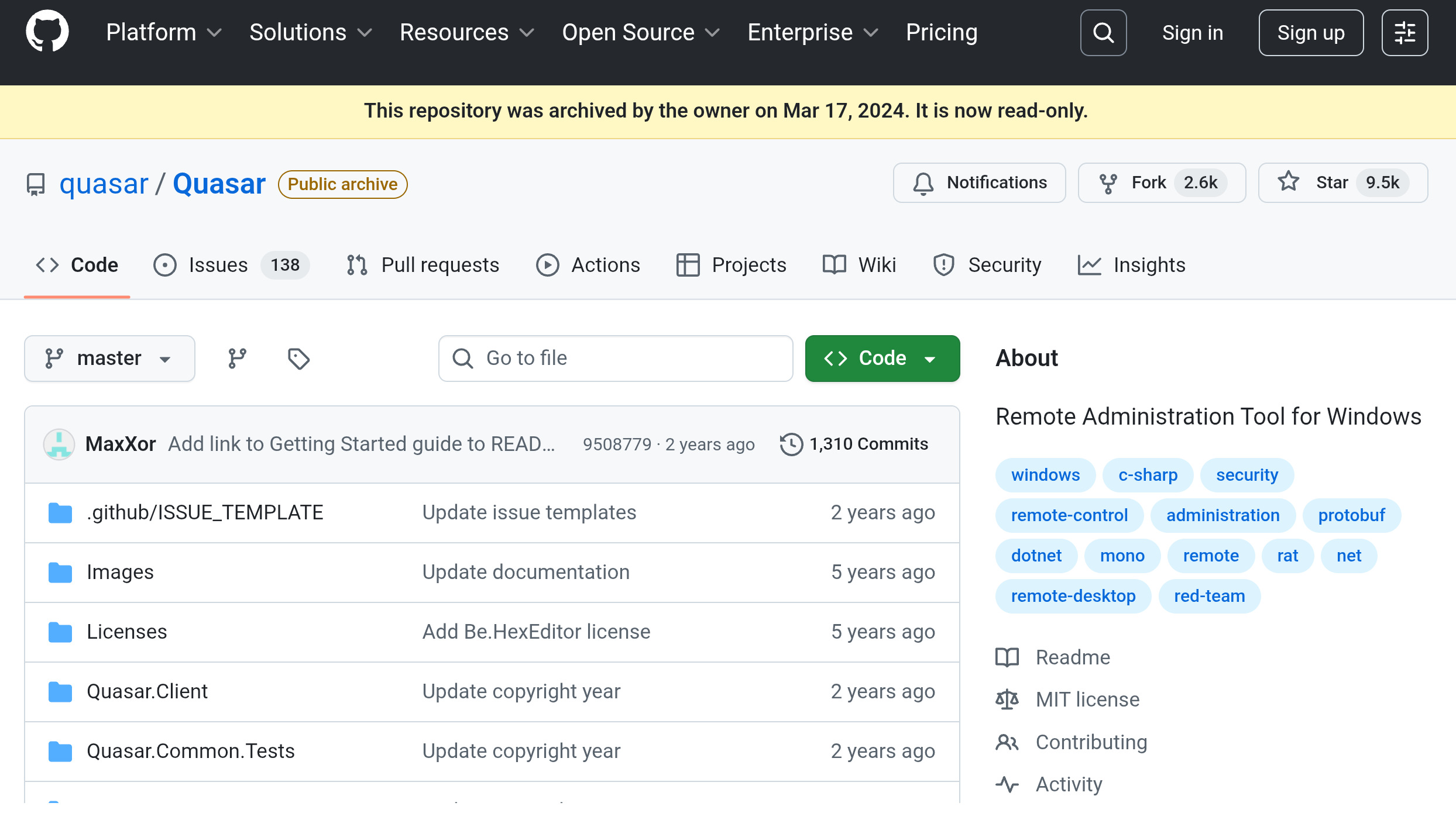Expand the master branch dropdown
The width and height of the screenshot is (1456, 820).
109,359
